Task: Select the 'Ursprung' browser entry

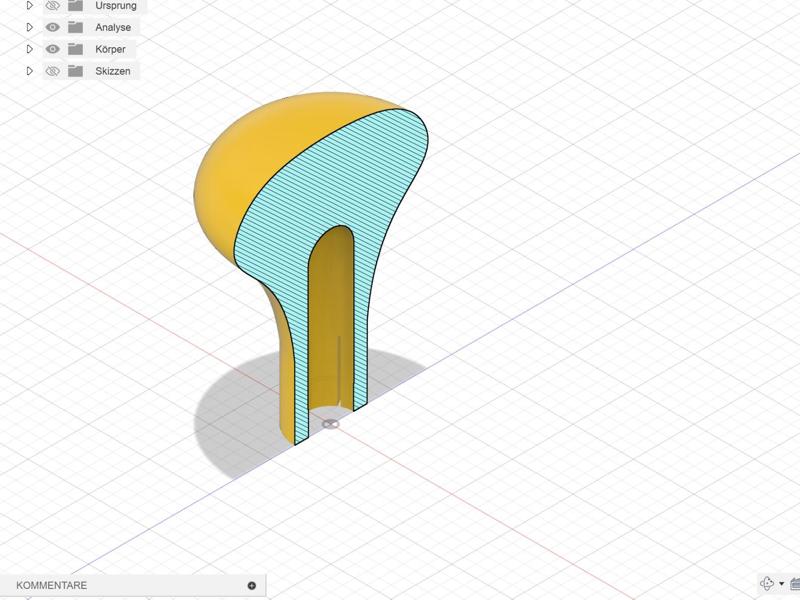Action: [116, 6]
